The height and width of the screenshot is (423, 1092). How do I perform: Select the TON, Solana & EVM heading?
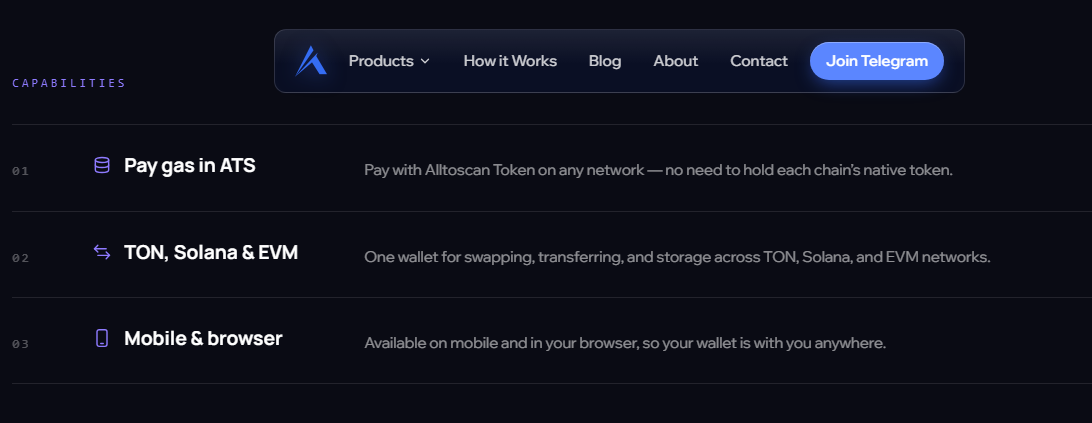pos(211,252)
